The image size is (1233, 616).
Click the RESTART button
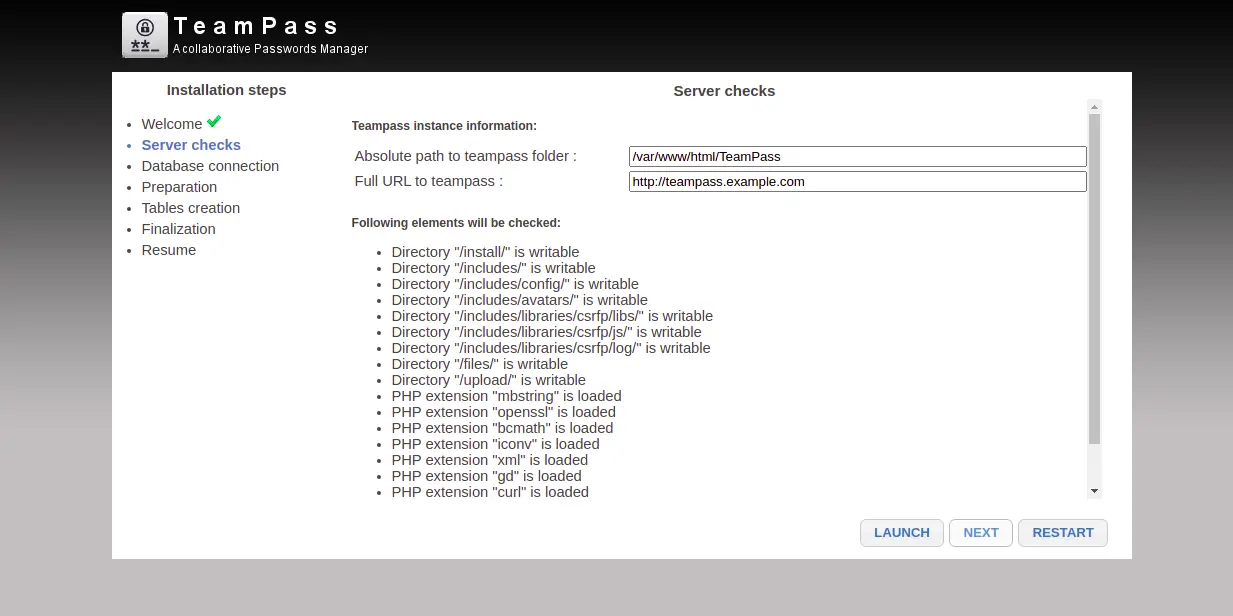click(1063, 533)
